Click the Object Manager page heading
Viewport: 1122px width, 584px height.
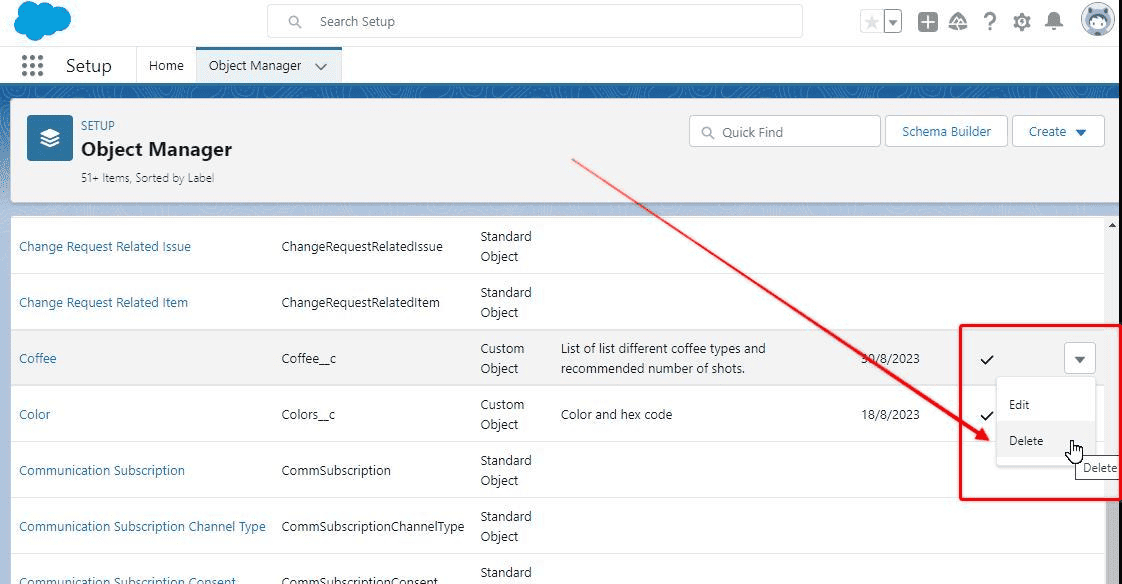click(157, 149)
